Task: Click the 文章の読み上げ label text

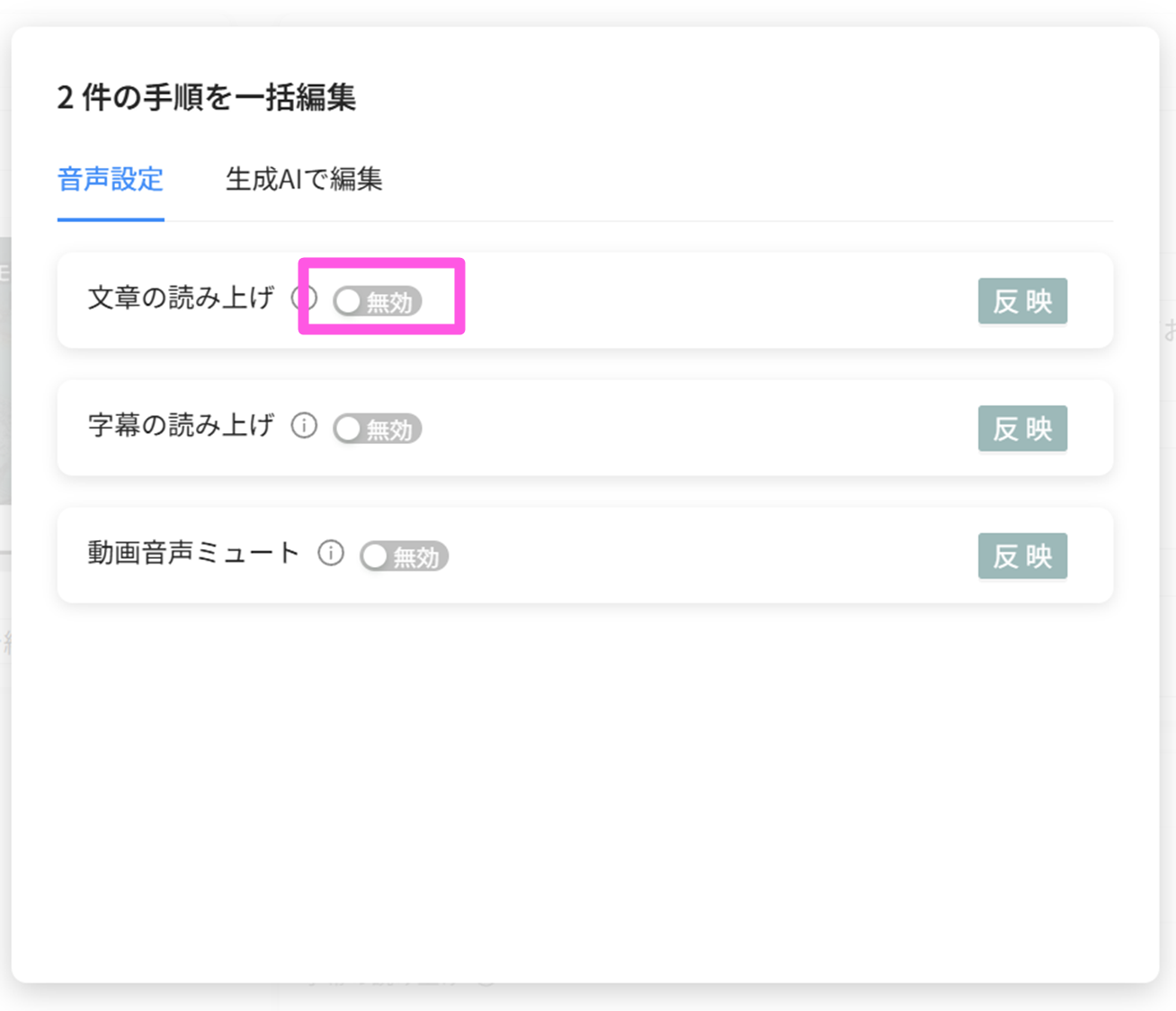Action: point(181,298)
